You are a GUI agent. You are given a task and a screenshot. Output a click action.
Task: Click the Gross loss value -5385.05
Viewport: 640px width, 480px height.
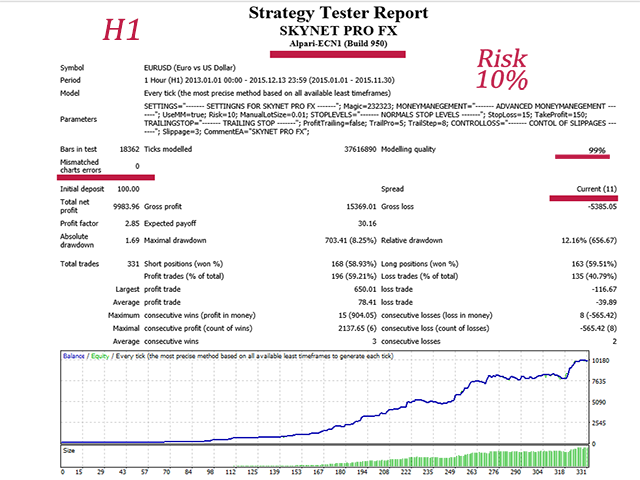602,207
